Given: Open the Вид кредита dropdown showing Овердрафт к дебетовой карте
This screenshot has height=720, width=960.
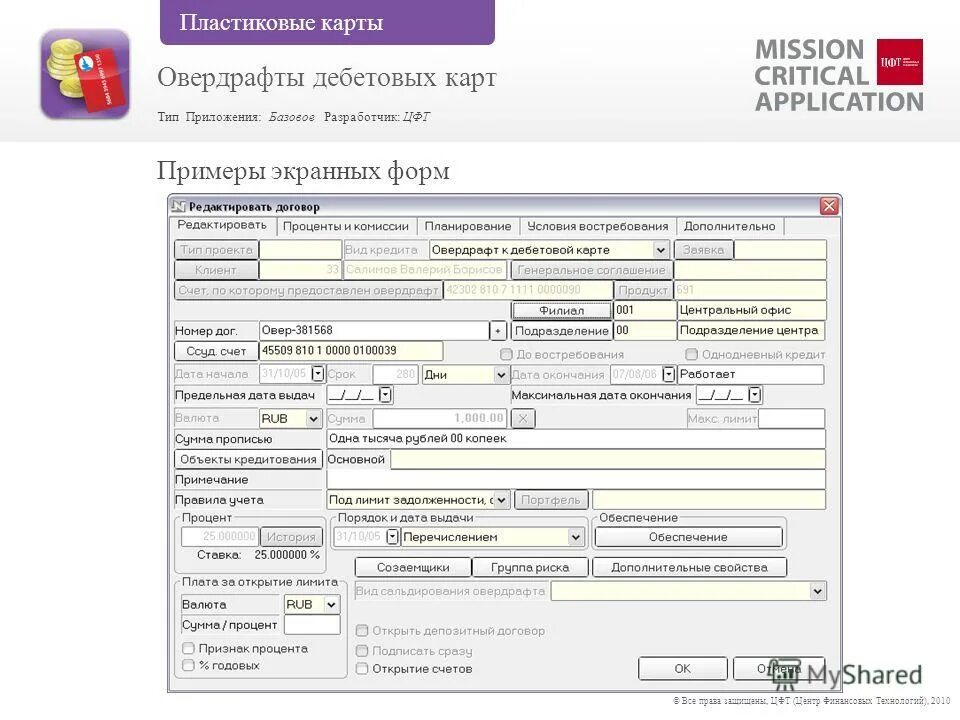Looking at the screenshot, I should 661,249.
